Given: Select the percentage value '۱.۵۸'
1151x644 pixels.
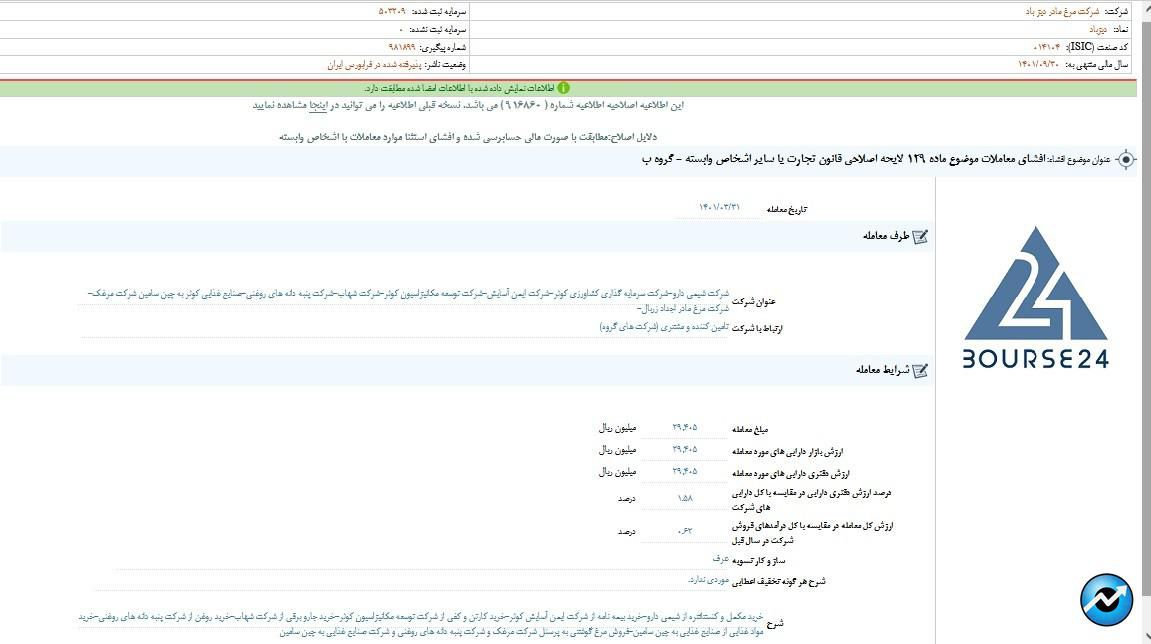Looking at the screenshot, I should 685,498.
